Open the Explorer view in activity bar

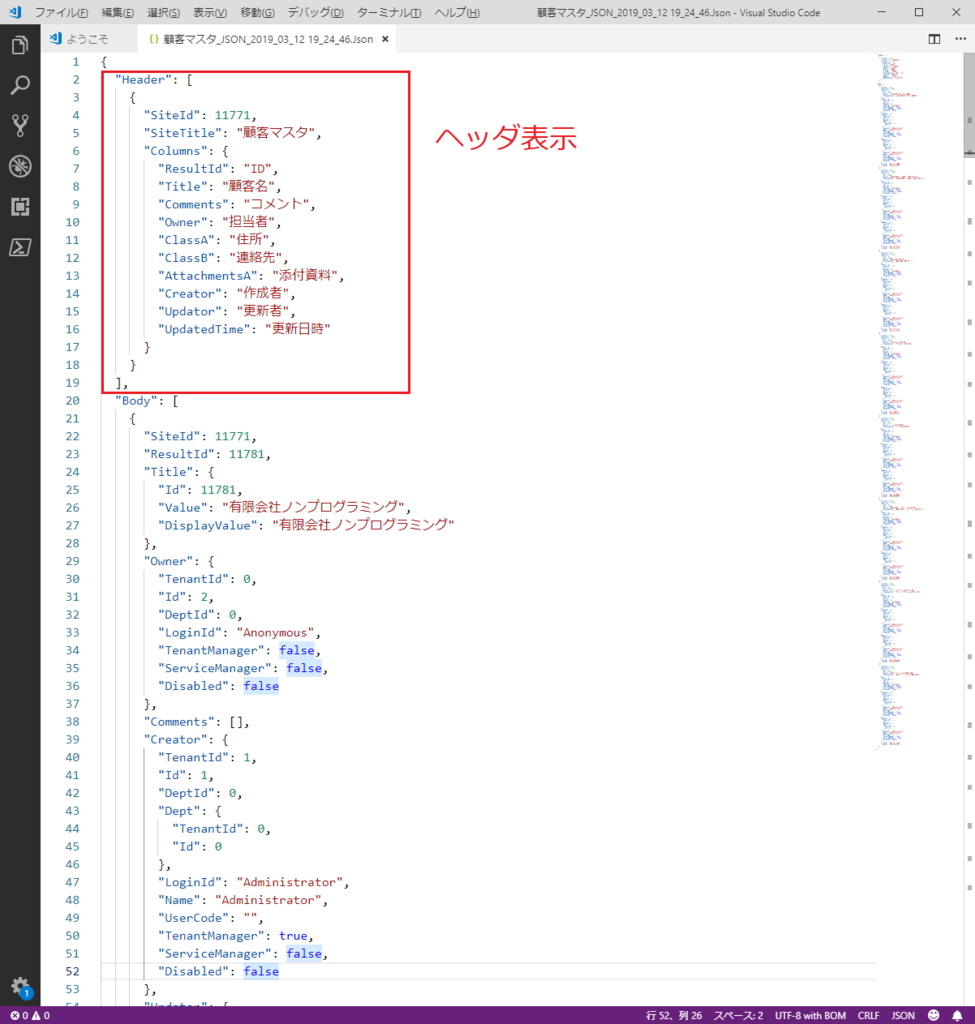pos(20,45)
